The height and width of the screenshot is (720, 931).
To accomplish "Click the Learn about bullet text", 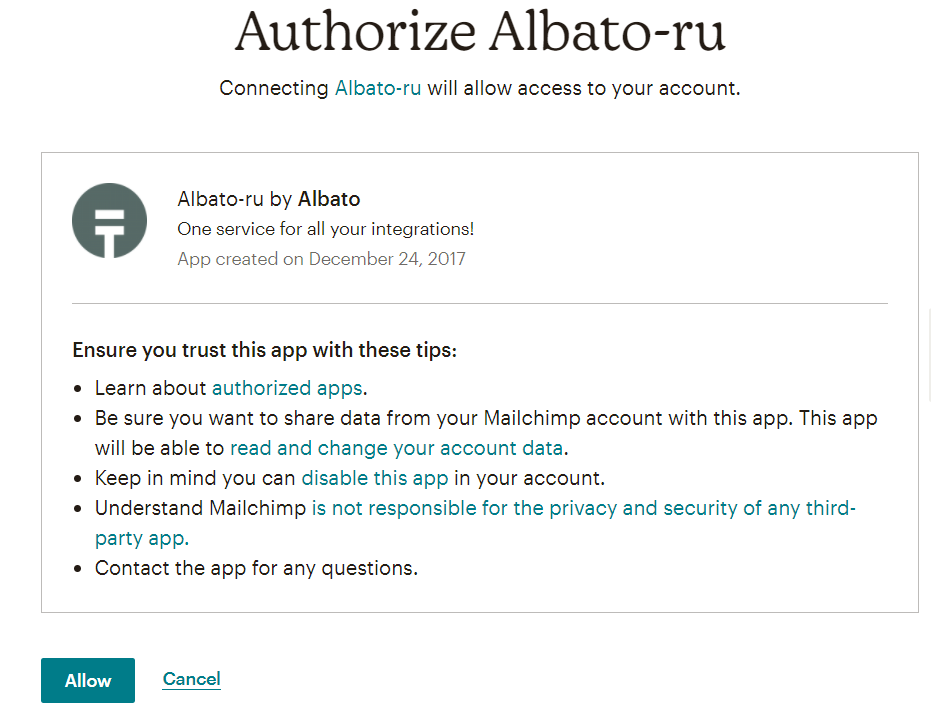I will coord(151,388).
